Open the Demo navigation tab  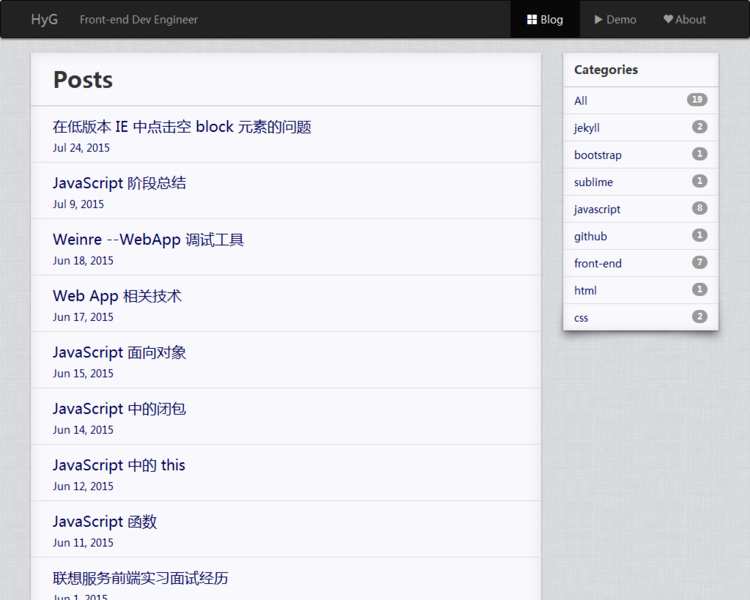tap(614, 20)
